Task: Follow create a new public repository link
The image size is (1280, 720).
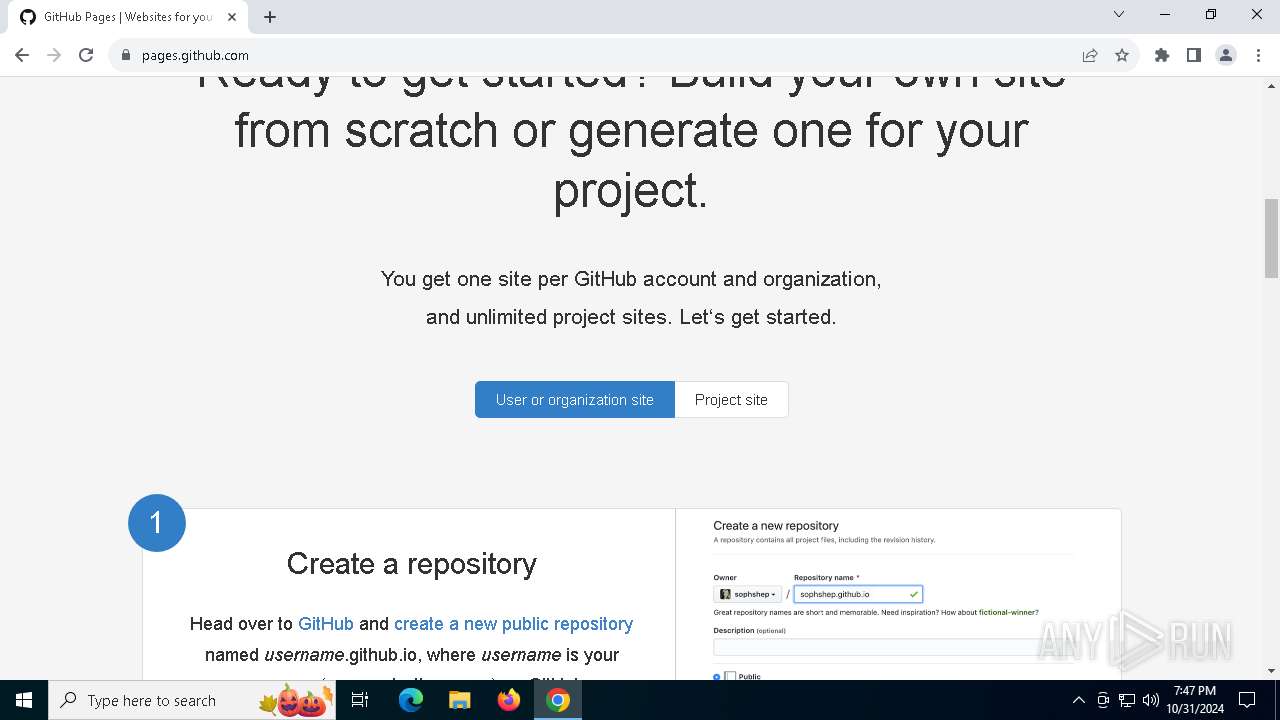Action: click(x=513, y=623)
